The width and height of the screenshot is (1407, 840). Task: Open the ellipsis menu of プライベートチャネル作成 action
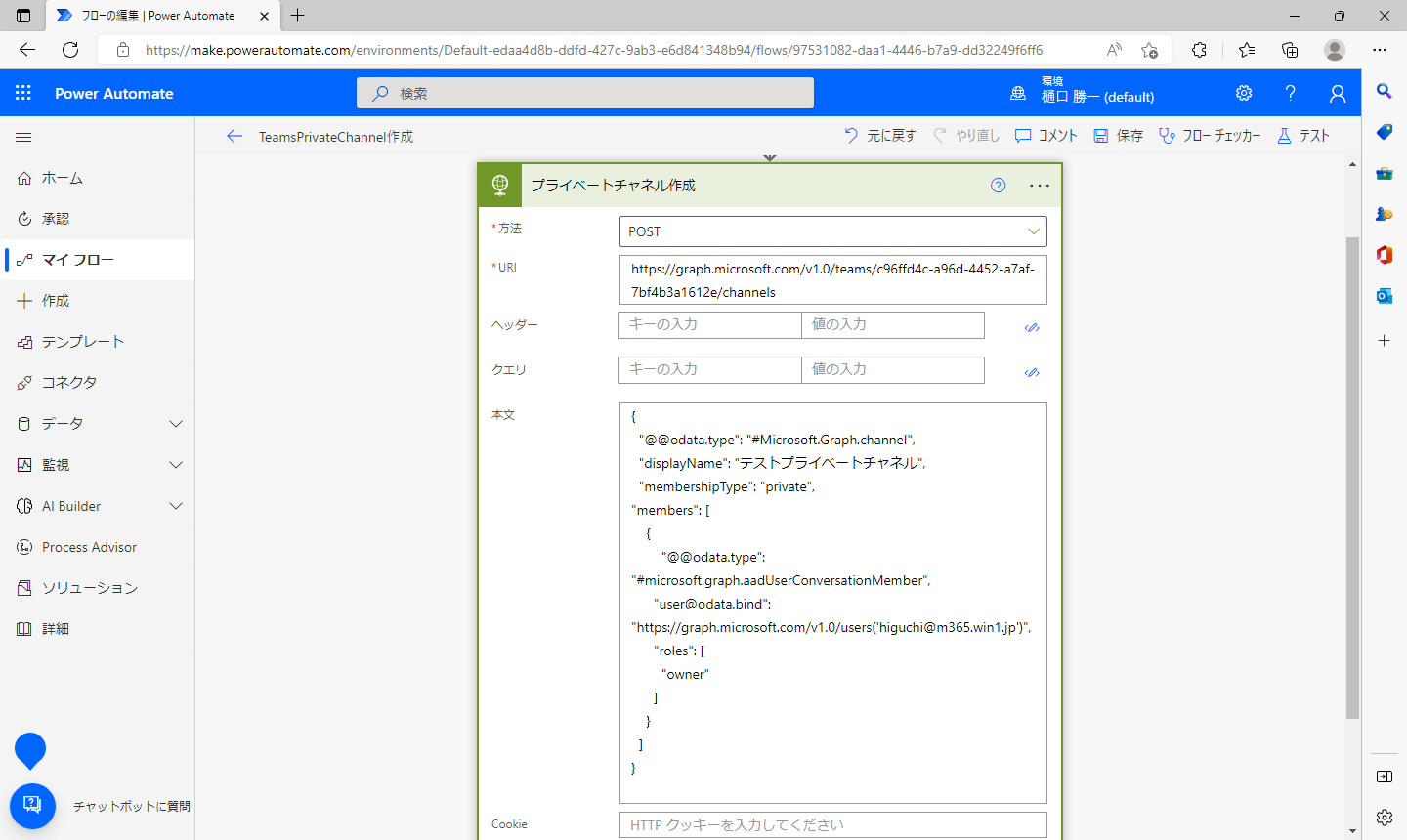pyautogui.click(x=1040, y=185)
